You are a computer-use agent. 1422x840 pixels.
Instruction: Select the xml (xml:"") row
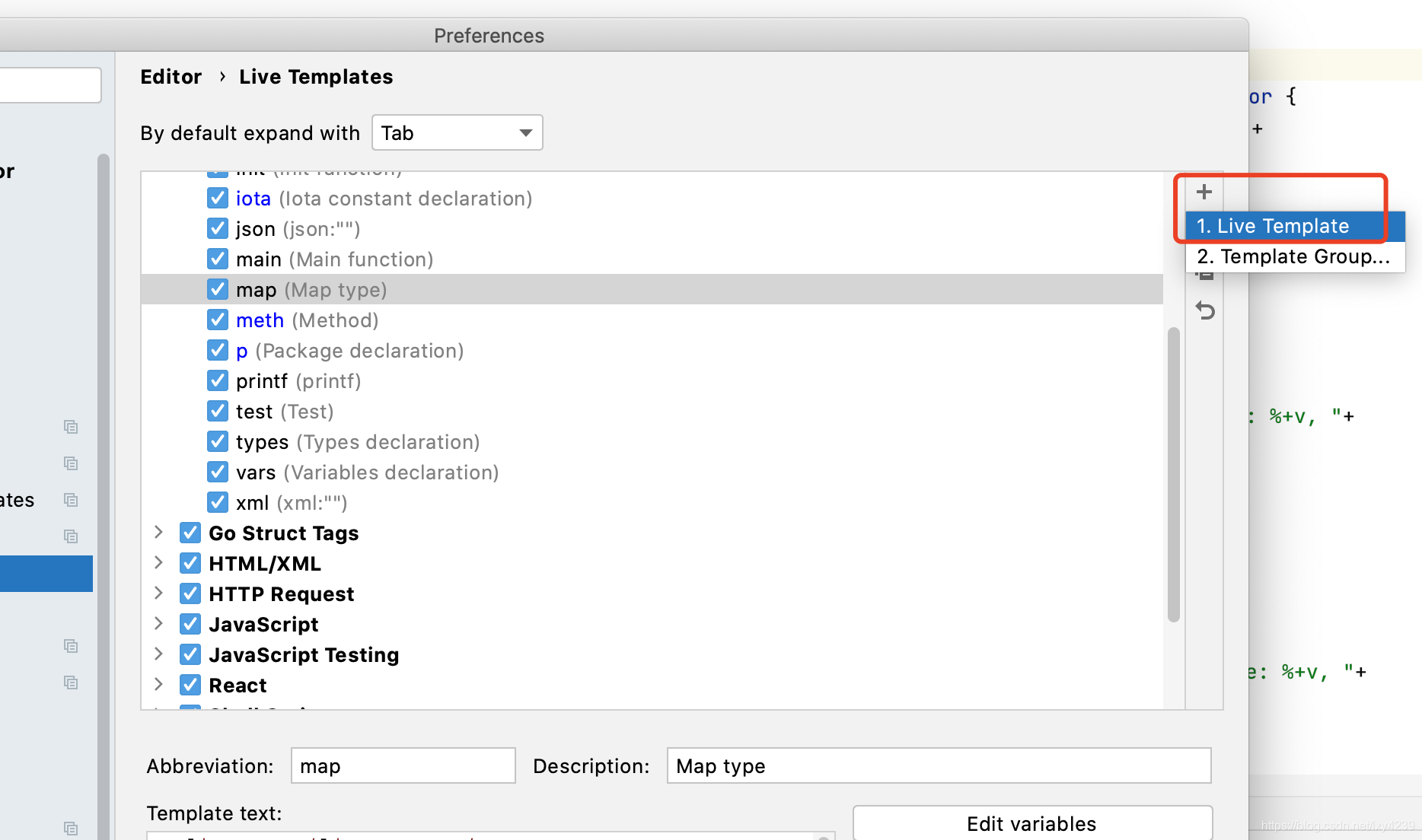[652, 502]
